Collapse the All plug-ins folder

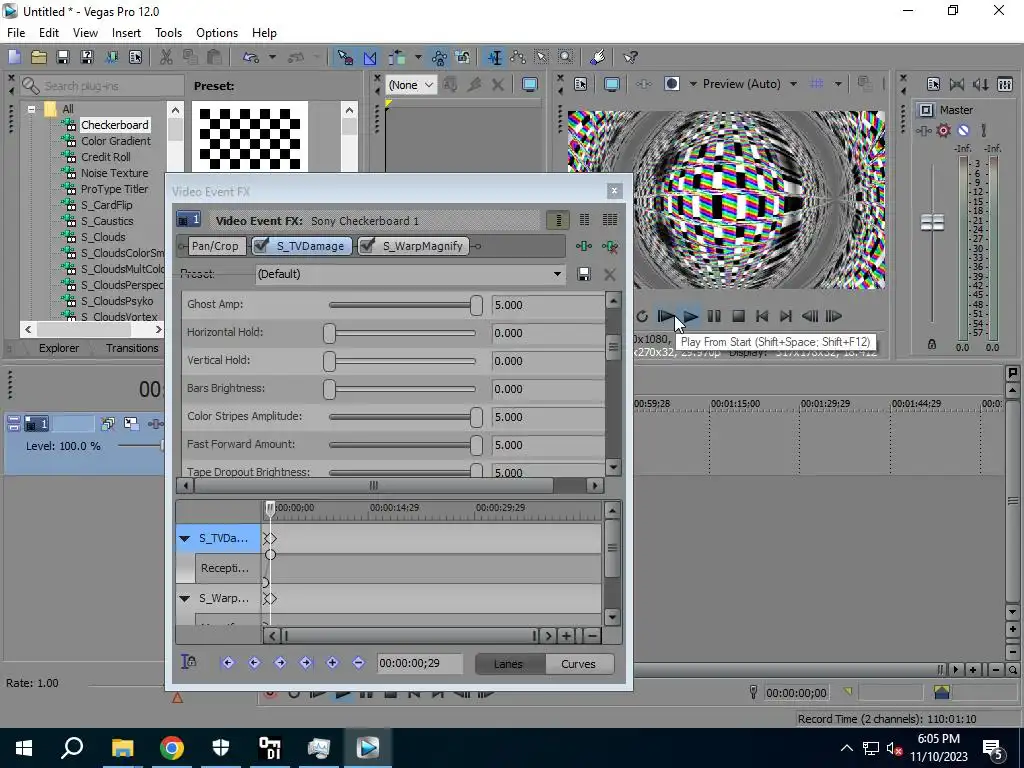click(x=31, y=109)
